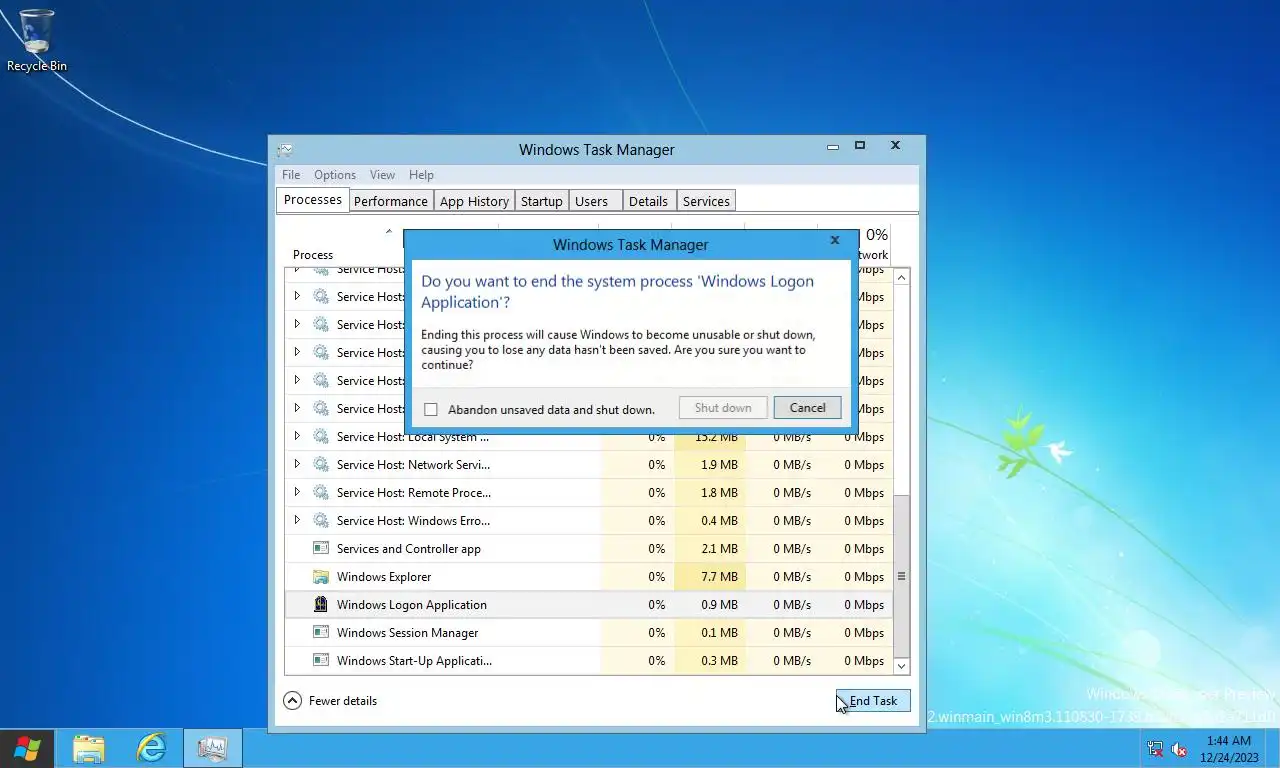Open the Options menu
The width and height of the screenshot is (1280, 768).
click(335, 174)
